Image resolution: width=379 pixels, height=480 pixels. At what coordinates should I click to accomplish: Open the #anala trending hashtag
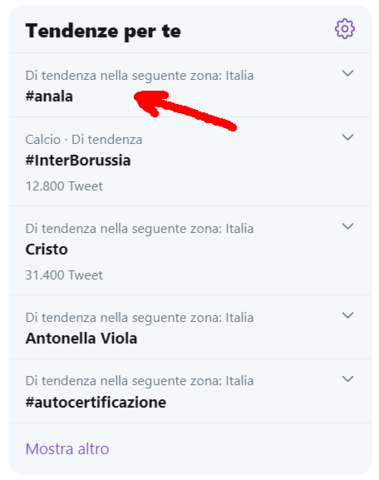[49, 96]
